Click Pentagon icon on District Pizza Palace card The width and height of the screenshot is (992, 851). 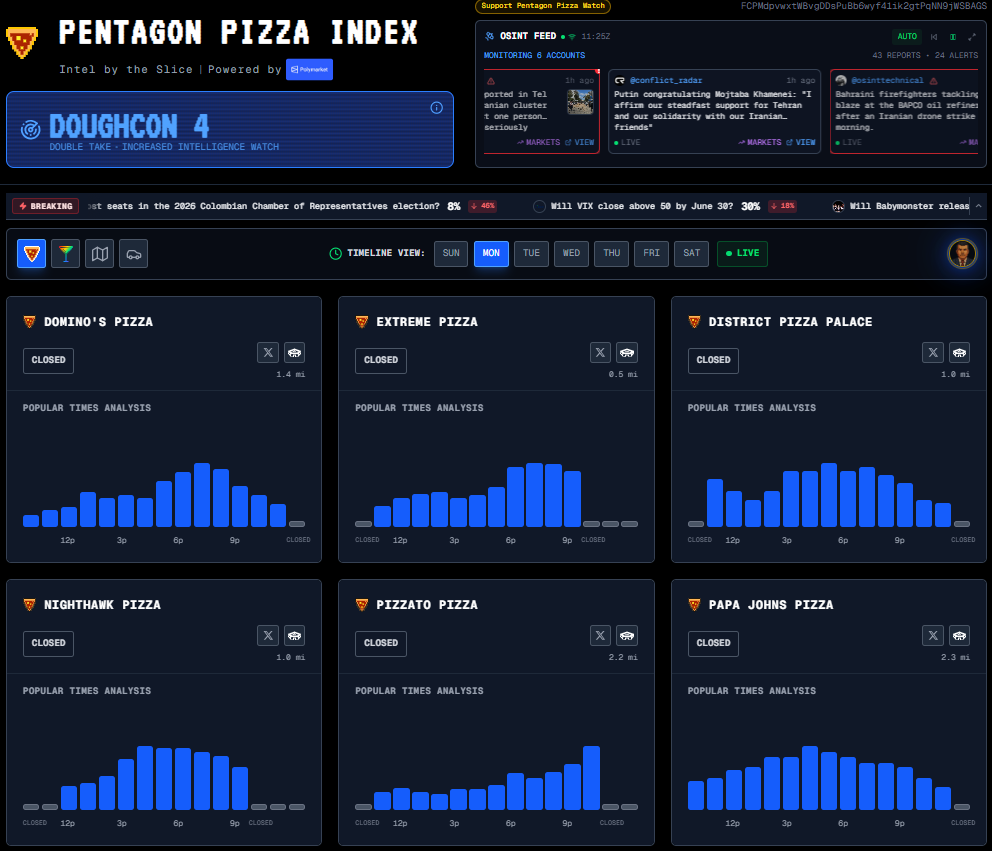pyautogui.click(x=960, y=352)
